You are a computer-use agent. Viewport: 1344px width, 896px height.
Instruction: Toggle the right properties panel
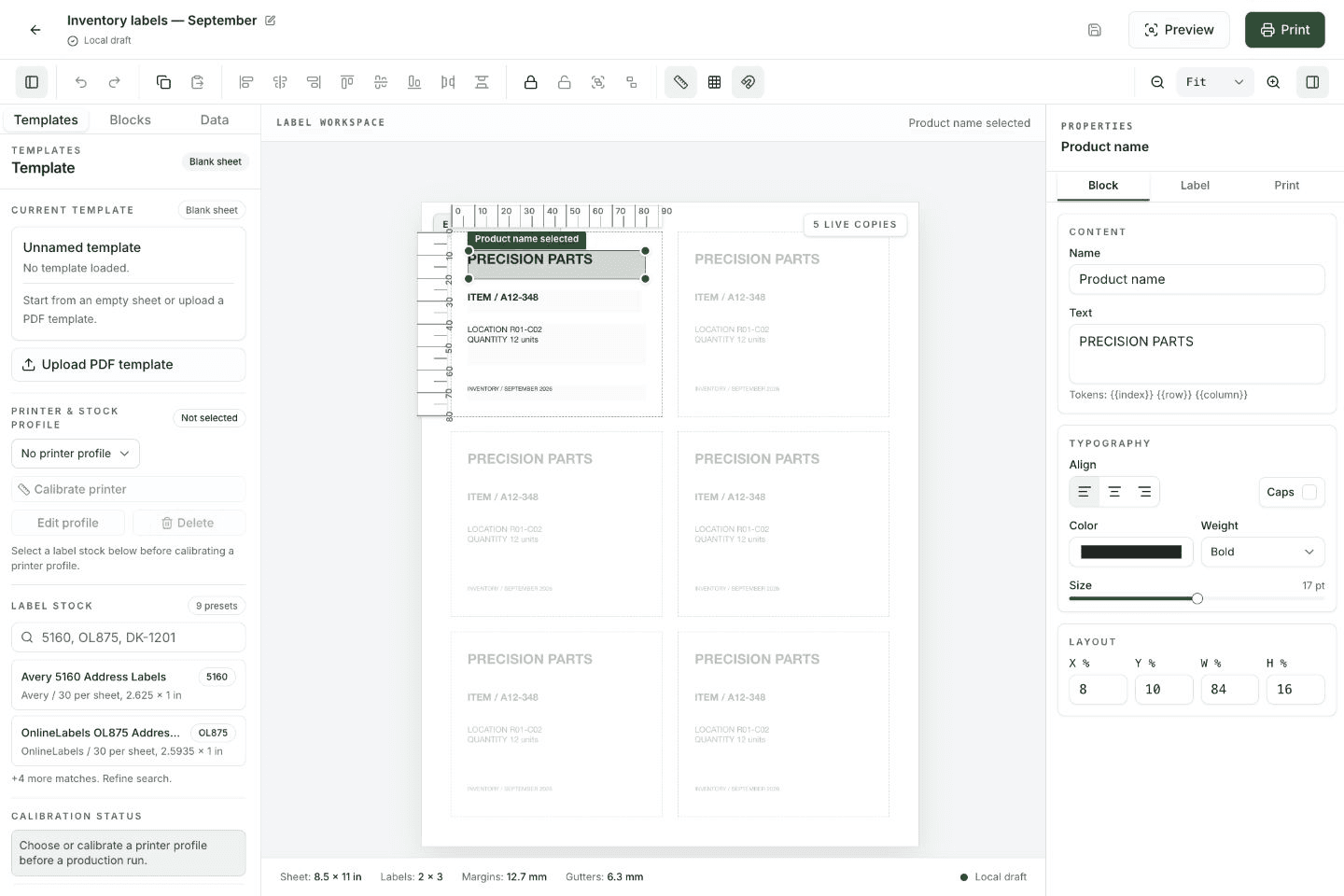coord(1312,82)
